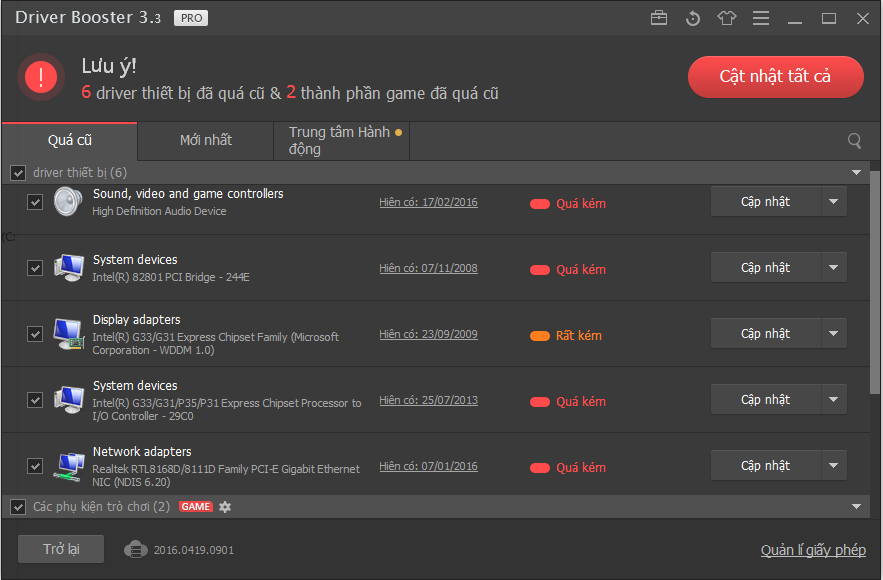Image resolution: width=883 pixels, height=580 pixels.
Task: Click the database version icon at bottom
Action: (x=135, y=550)
